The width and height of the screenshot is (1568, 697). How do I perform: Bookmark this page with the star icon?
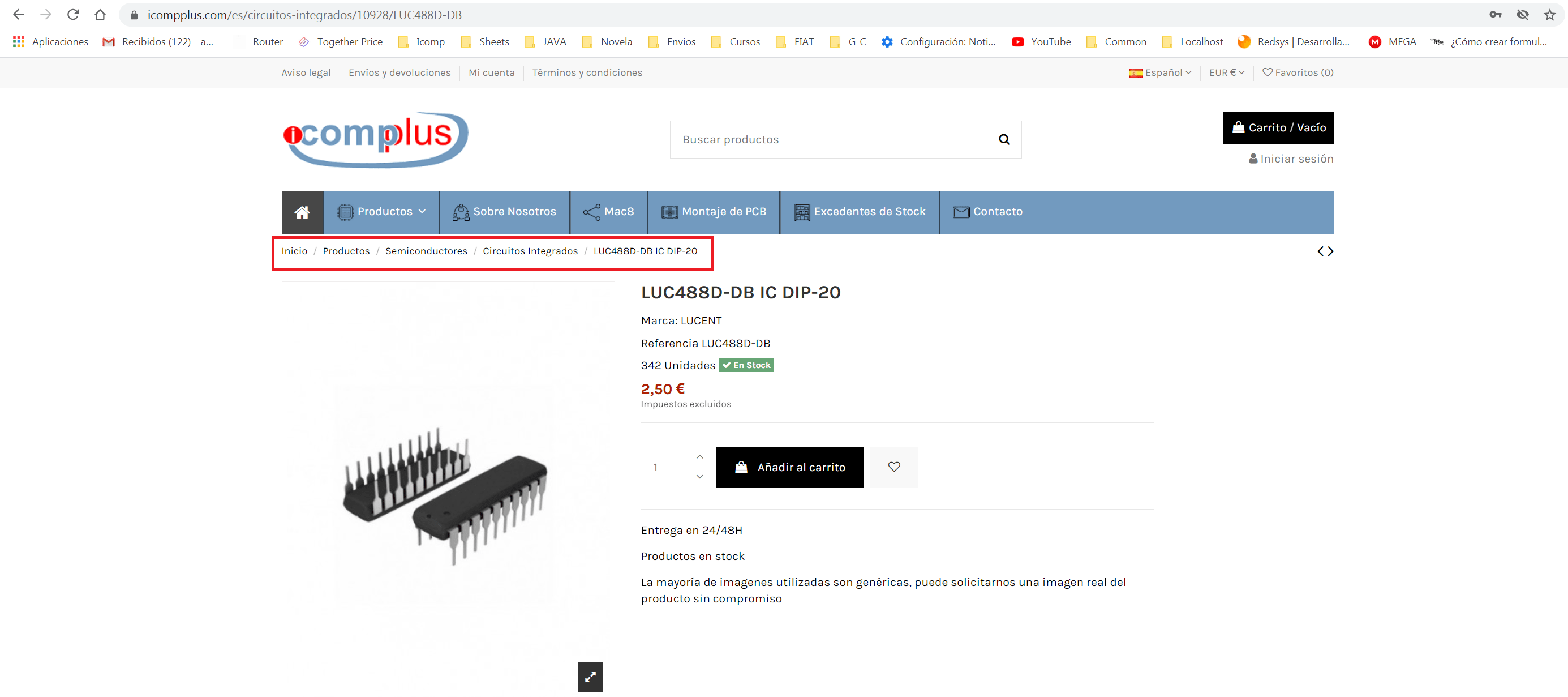[1549, 14]
